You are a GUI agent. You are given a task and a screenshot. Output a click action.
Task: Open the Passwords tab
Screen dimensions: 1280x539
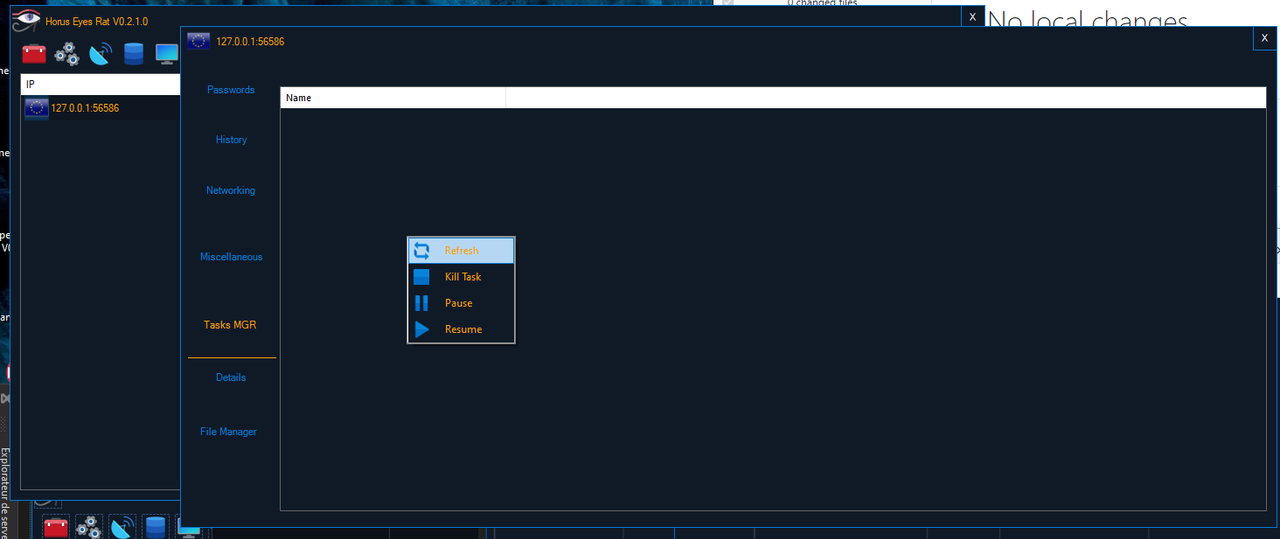tap(231, 90)
